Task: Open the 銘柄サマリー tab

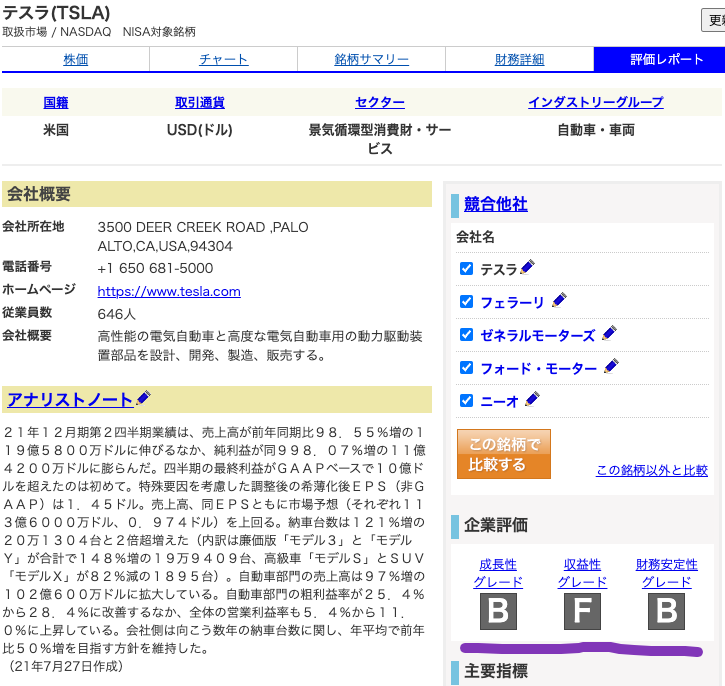Action: [x=371, y=59]
